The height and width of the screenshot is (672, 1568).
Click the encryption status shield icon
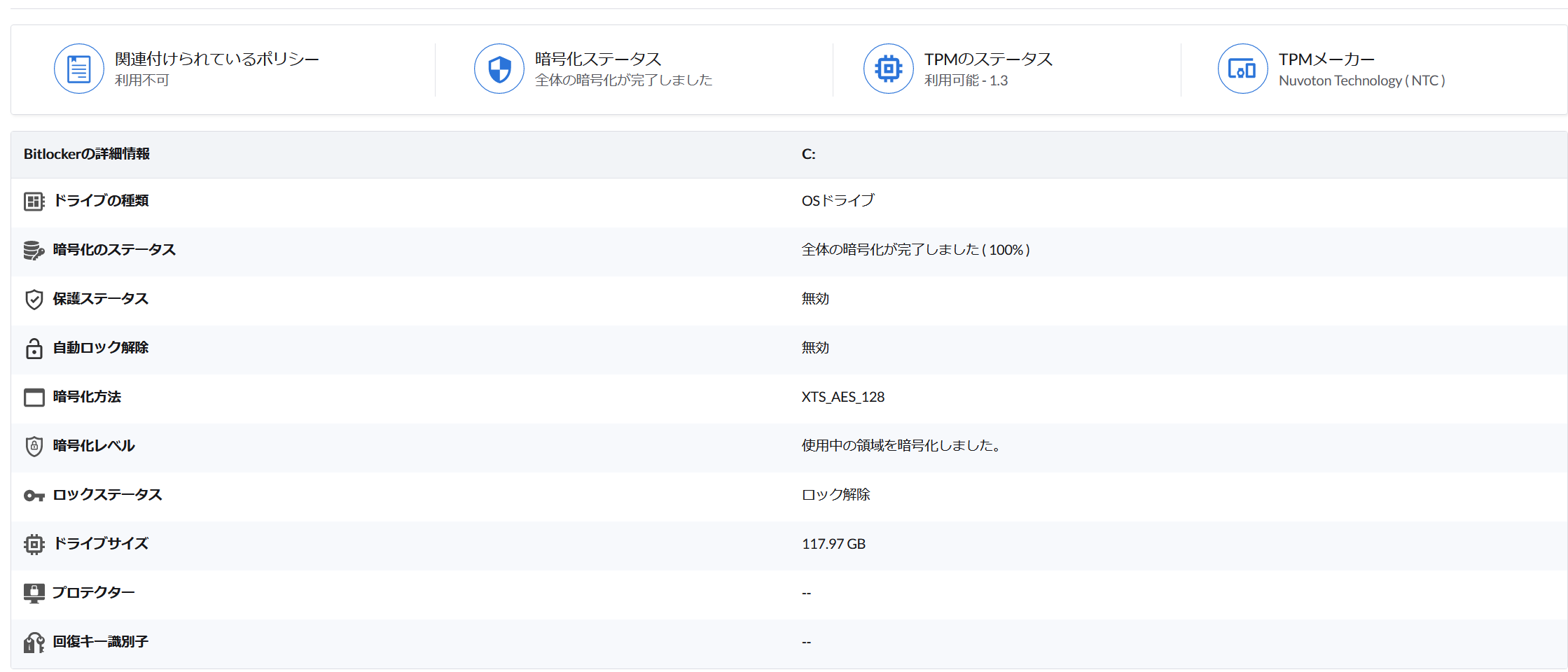tap(499, 69)
